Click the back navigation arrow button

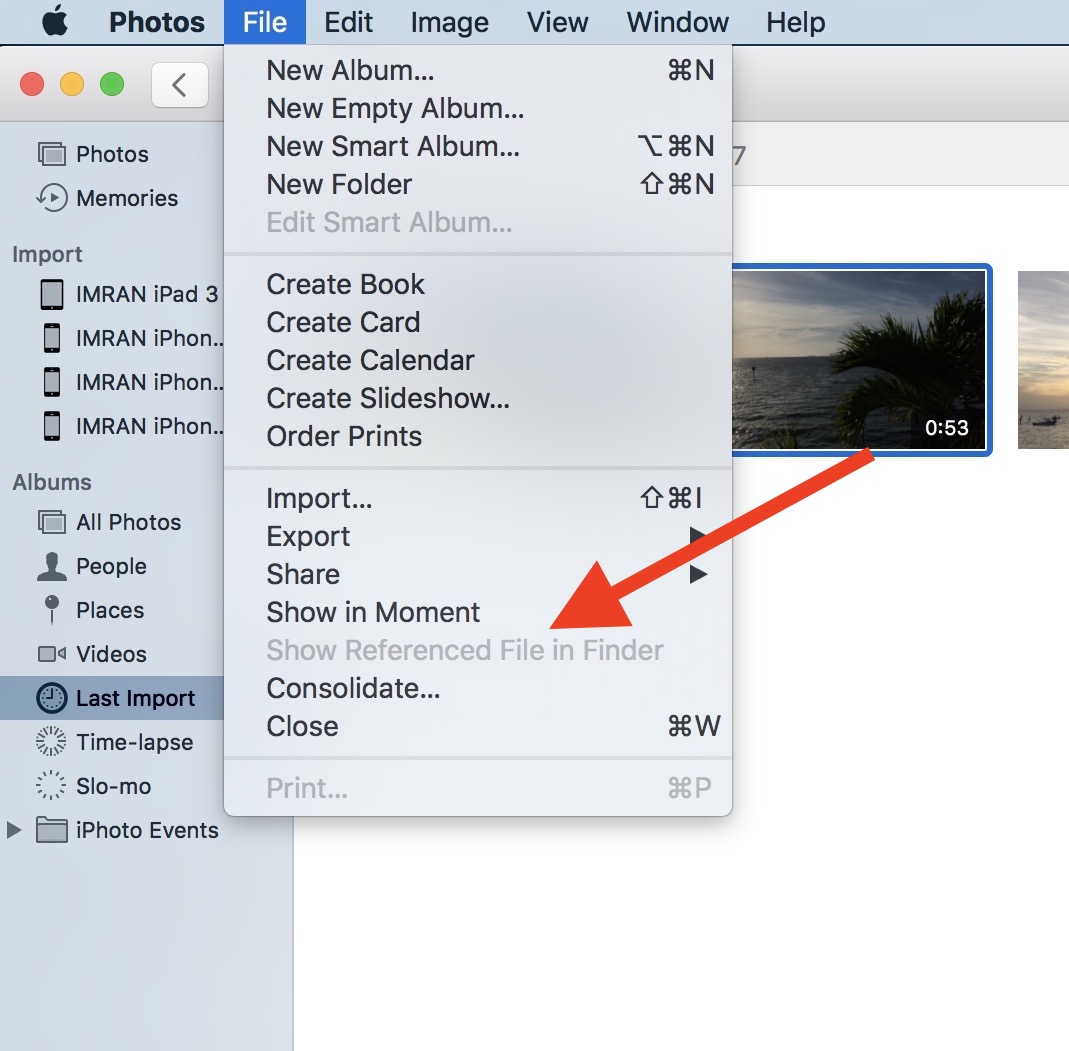pyautogui.click(x=179, y=85)
